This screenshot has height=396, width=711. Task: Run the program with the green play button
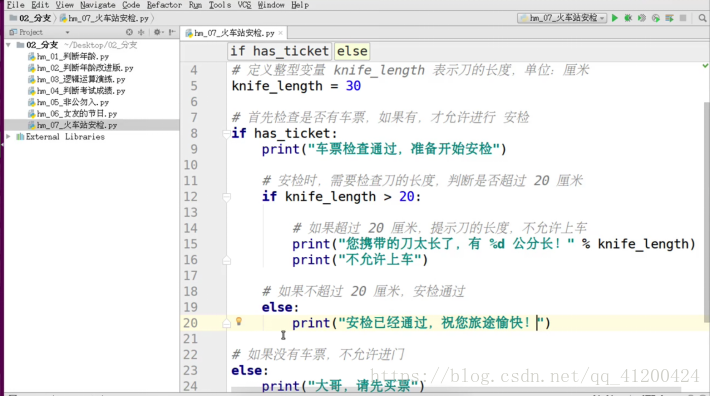pyautogui.click(x=615, y=18)
